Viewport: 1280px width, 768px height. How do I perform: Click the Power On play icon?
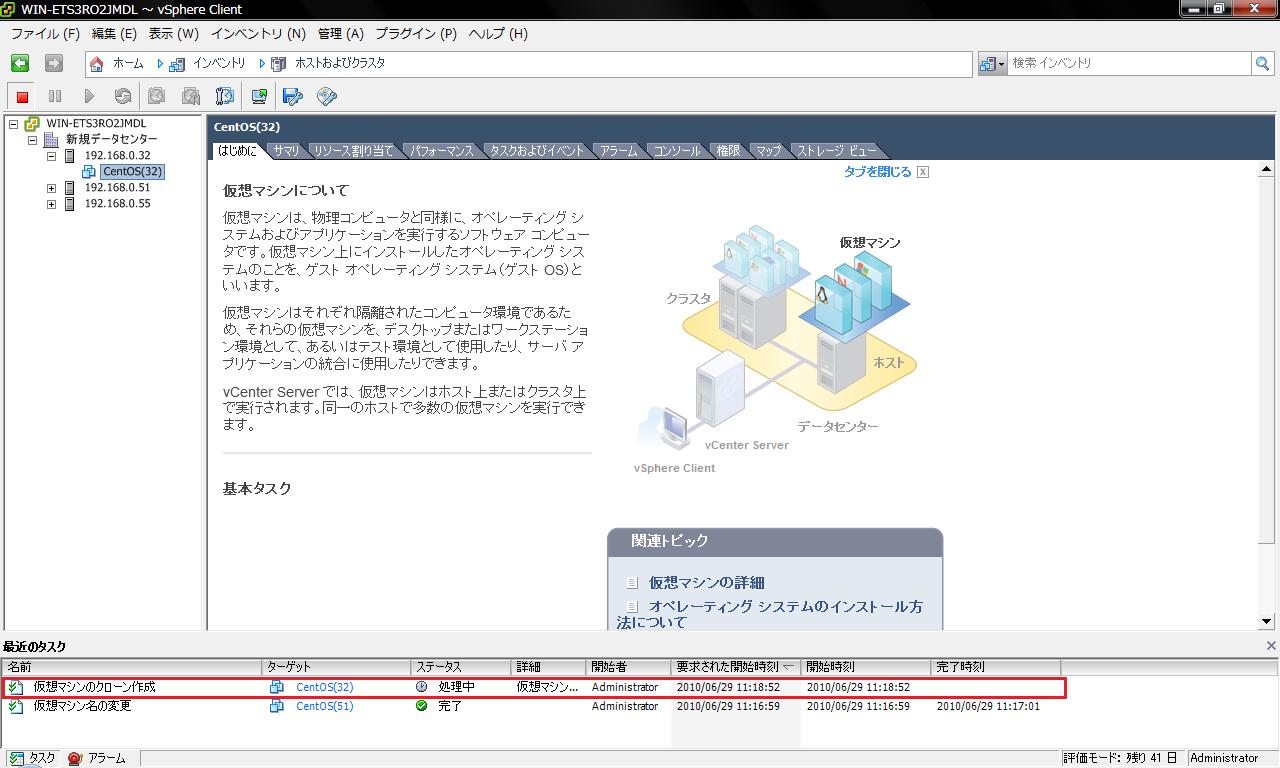89,97
